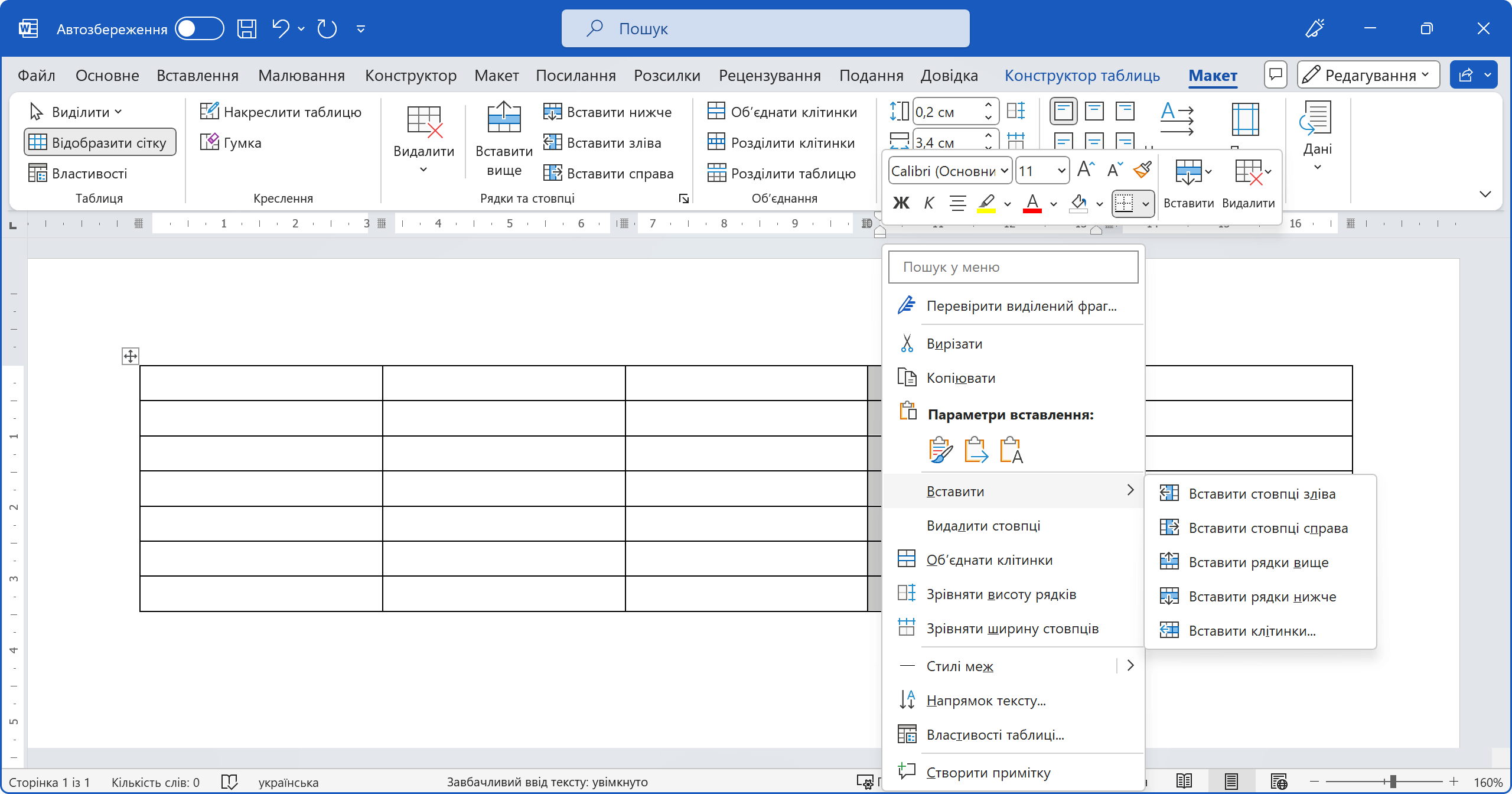Open font size 11 dropdown
Image resolution: width=1512 pixels, height=794 pixels.
coord(1061,171)
